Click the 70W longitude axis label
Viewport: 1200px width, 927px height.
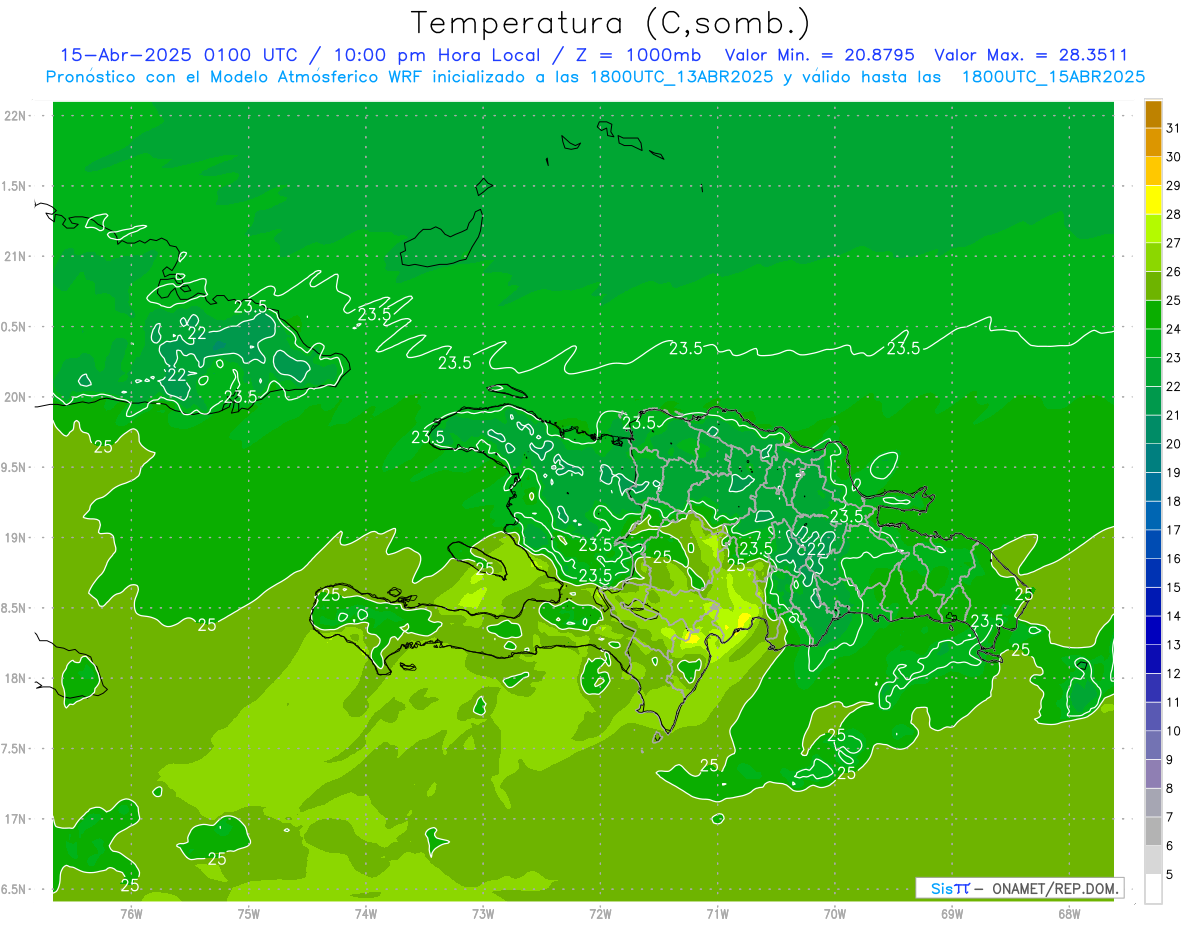835,914
